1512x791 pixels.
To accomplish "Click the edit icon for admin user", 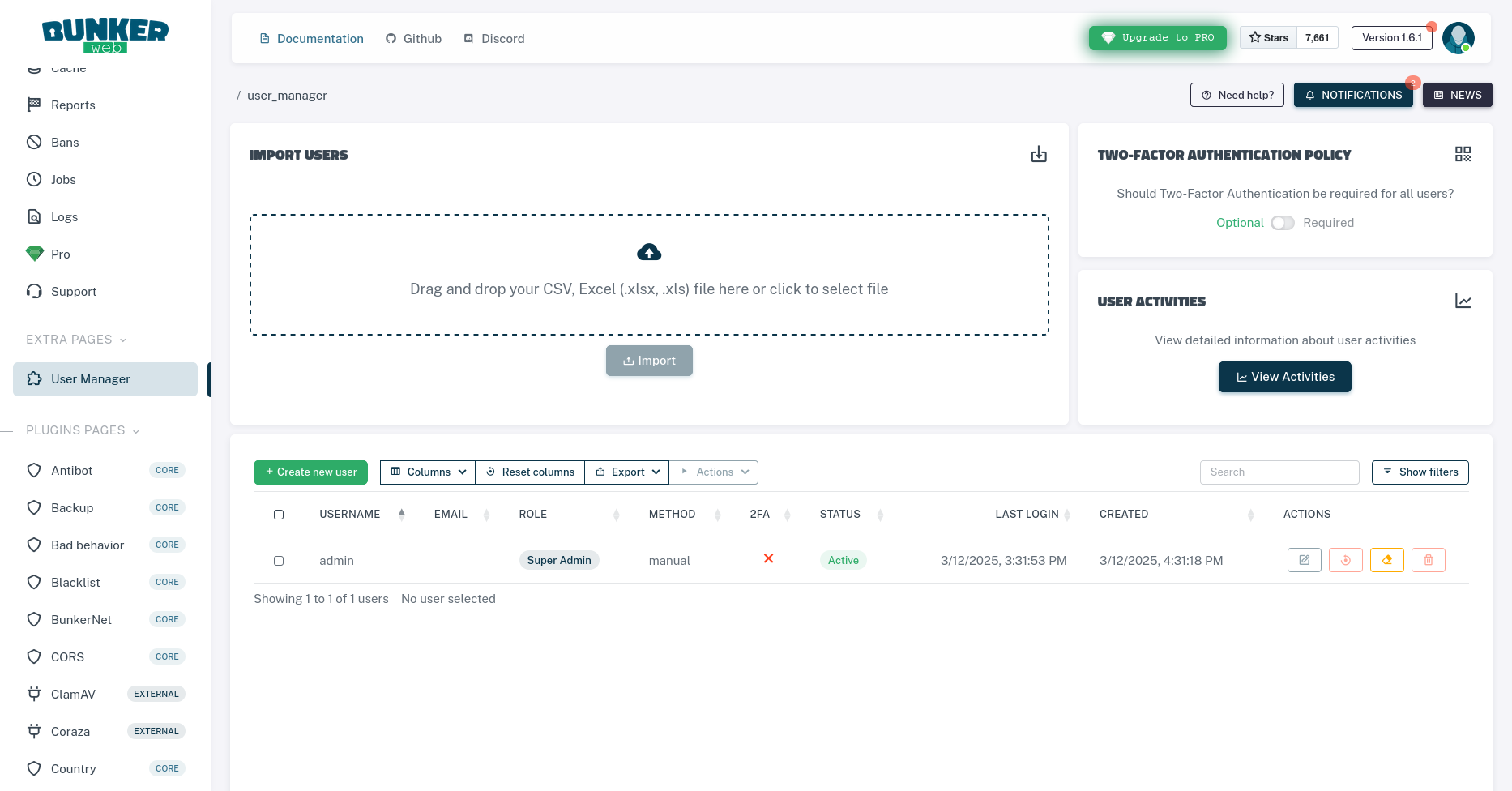I will 1304,560.
